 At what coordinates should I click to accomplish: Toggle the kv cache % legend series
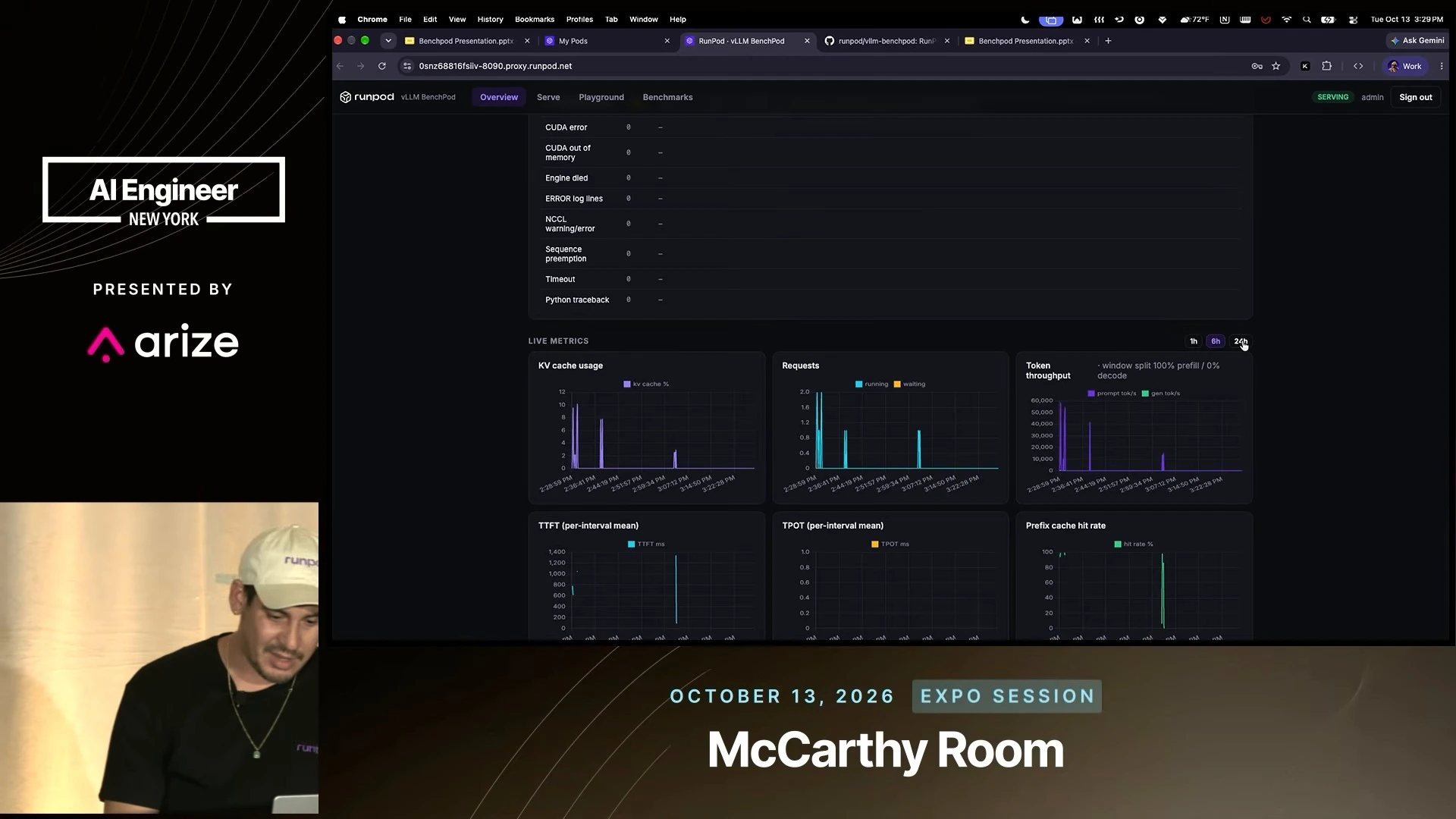[646, 384]
